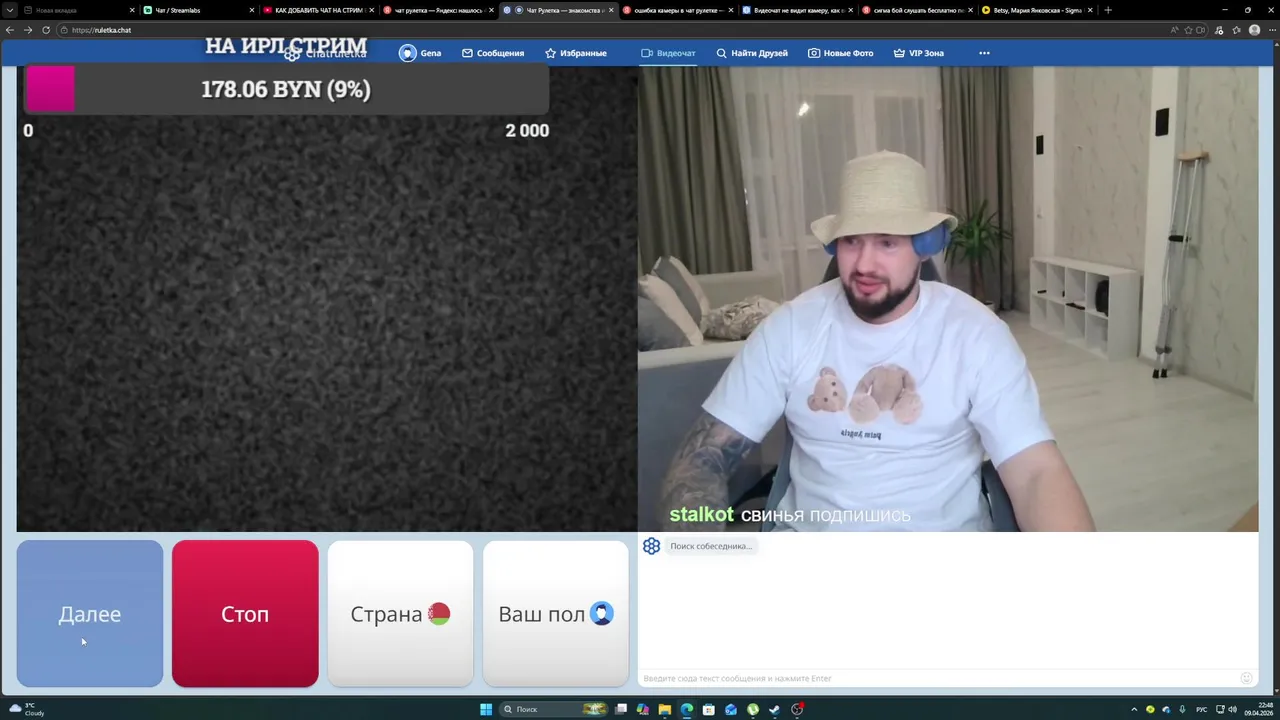
Task: Switch to КАК ДОБАВИТЬ ЧАТ НА СТРИМ tab
Action: pyautogui.click(x=319, y=10)
